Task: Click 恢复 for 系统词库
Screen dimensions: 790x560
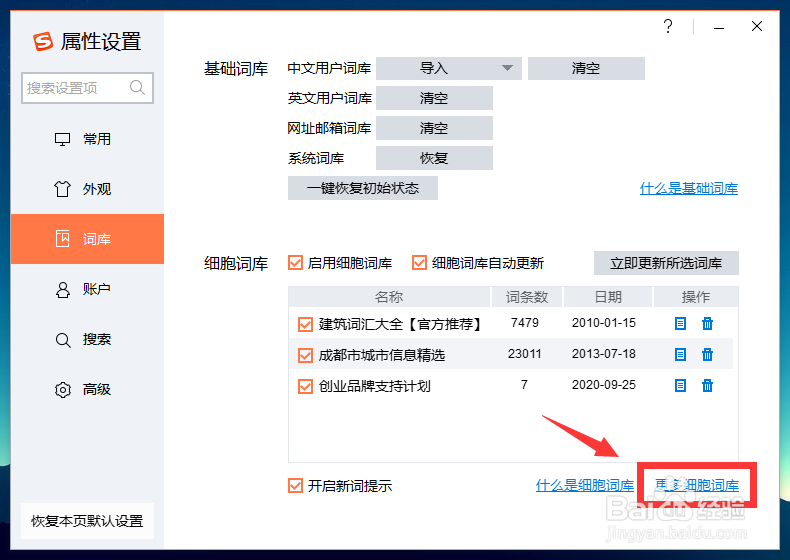Action: (434, 158)
